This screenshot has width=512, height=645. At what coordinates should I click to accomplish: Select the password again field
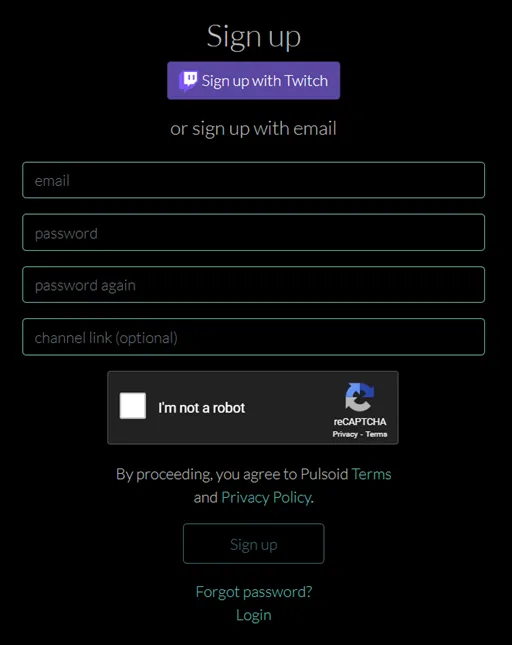(x=253, y=285)
